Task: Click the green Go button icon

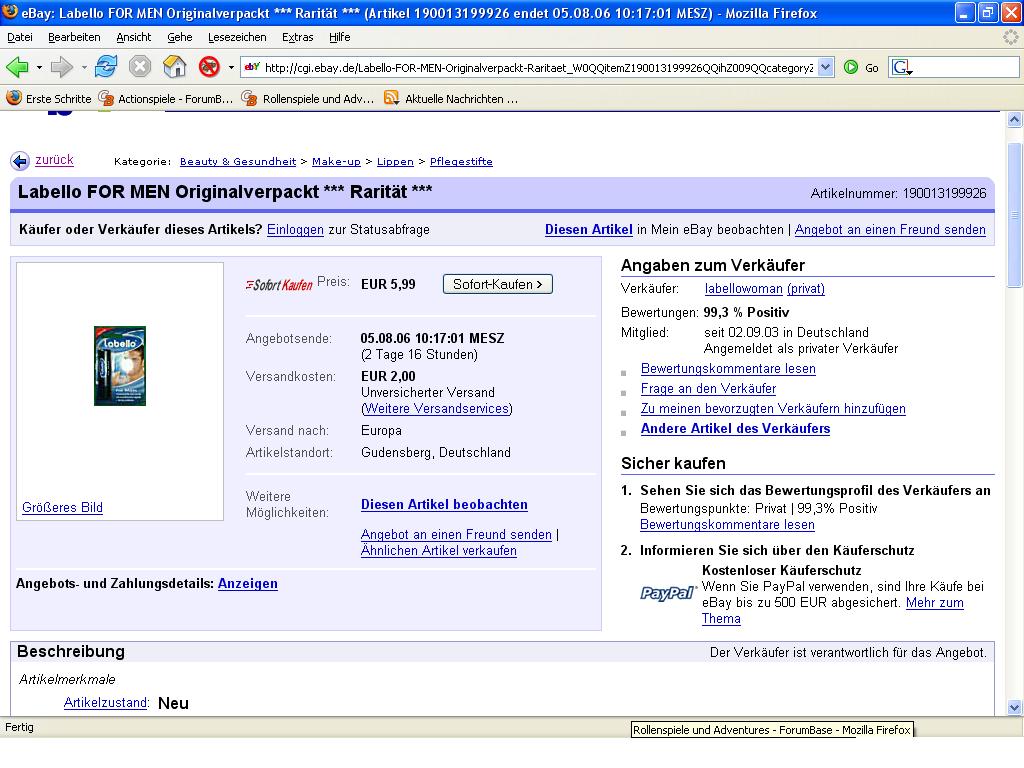Action: (x=850, y=67)
